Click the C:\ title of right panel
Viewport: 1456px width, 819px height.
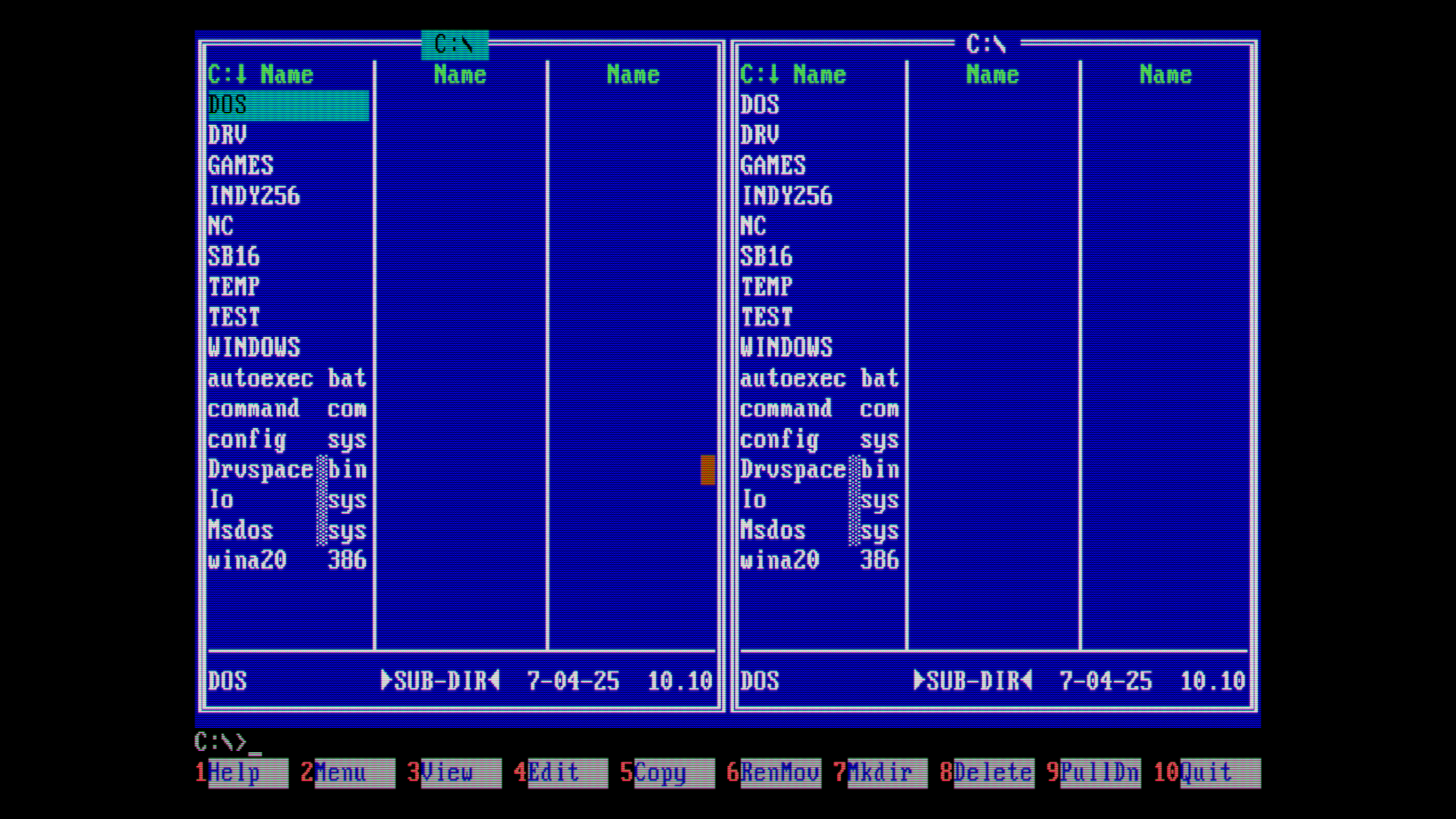click(x=987, y=44)
